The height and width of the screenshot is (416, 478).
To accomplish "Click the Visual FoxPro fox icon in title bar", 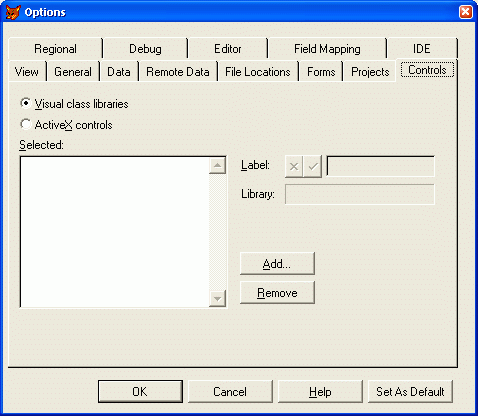I will (x=13, y=12).
